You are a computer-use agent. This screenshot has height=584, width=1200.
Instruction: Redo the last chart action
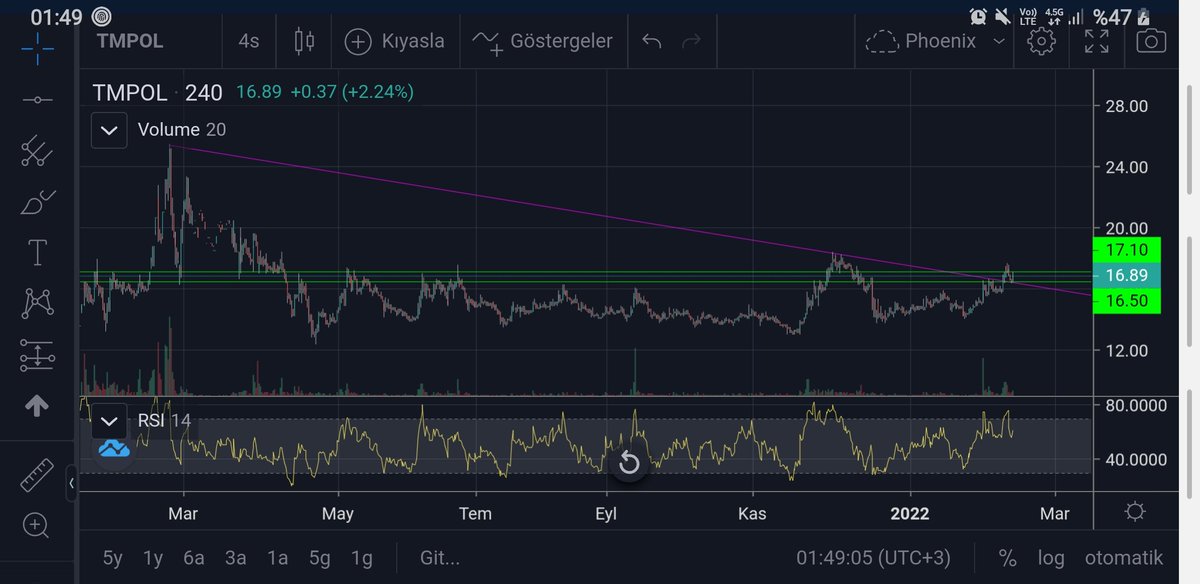[691, 41]
